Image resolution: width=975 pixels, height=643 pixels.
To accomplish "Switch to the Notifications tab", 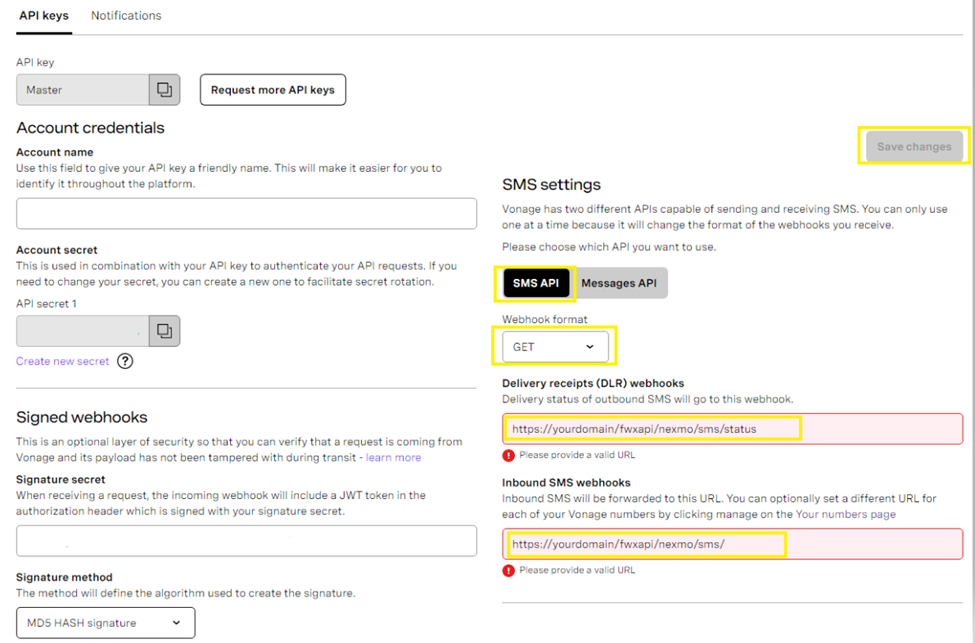I will (x=126, y=16).
